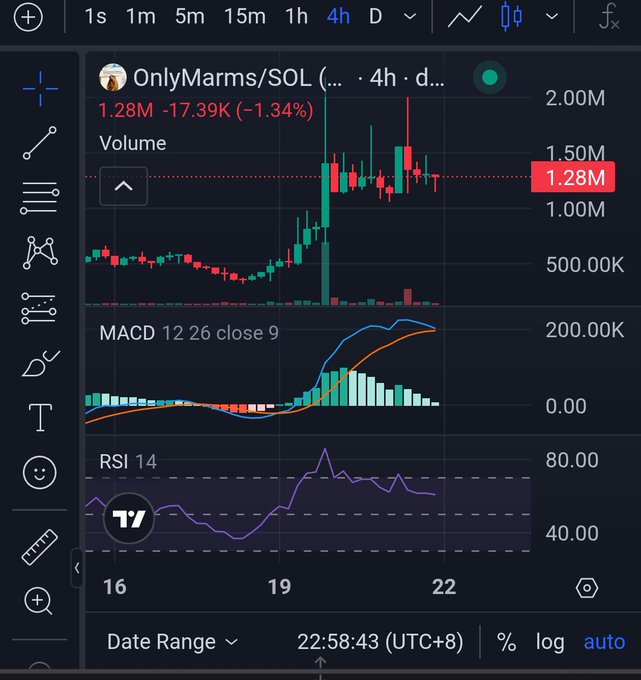Click the 2.00M price axis label
641x680 pixels.
[x=575, y=98]
